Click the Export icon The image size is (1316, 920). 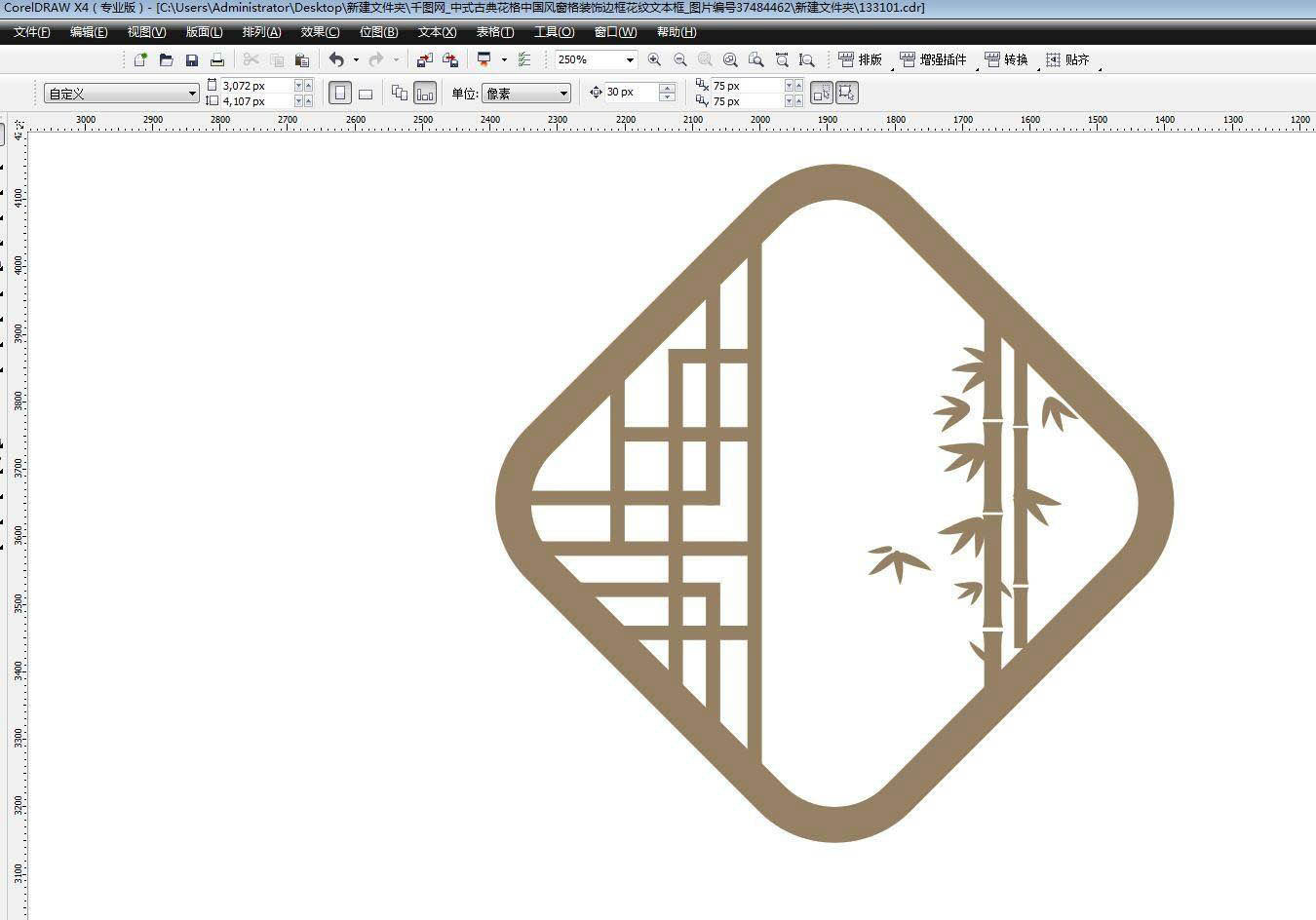point(450,59)
